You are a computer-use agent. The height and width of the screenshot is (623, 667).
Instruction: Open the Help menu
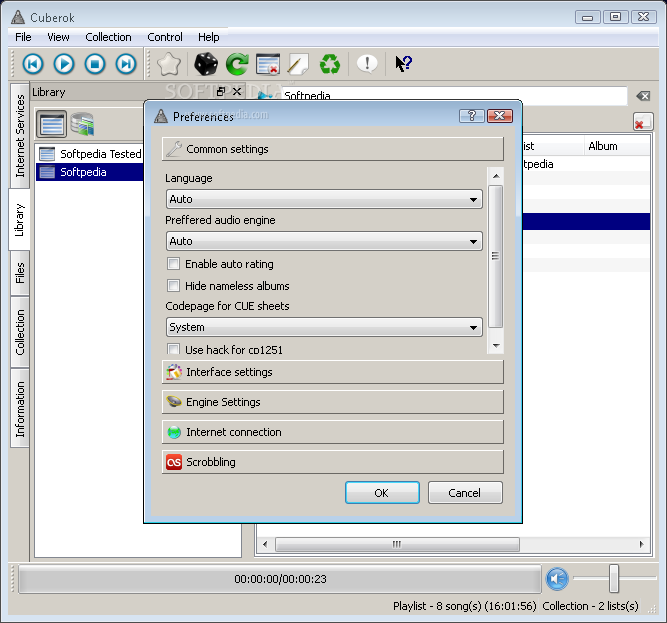209,37
